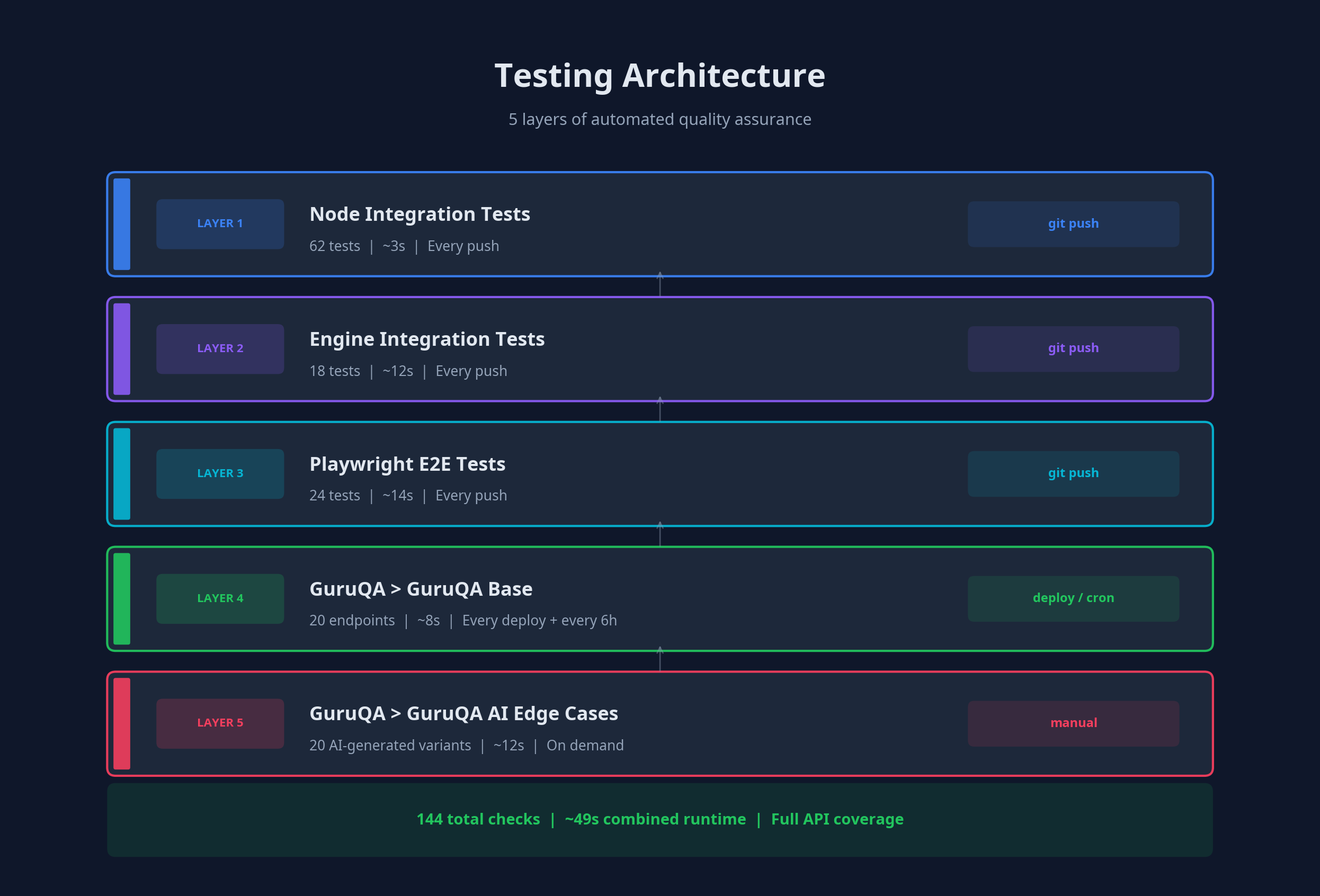The height and width of the screenshot is (896, 1320).
Task: Click the green color bar of Layer 4
Action: tap(121, 598)
